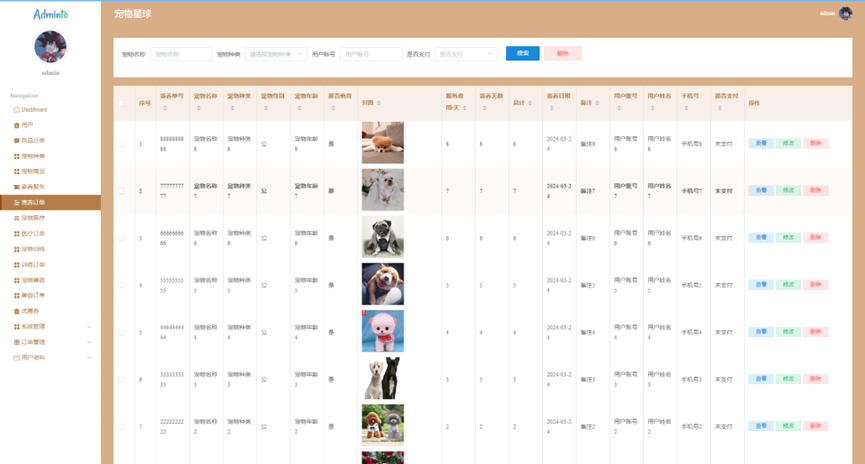The image size is (865, 464).
Task: Sort table by 用户账号 column arrow
Action: pyautogui.click(x=619, y=108)
